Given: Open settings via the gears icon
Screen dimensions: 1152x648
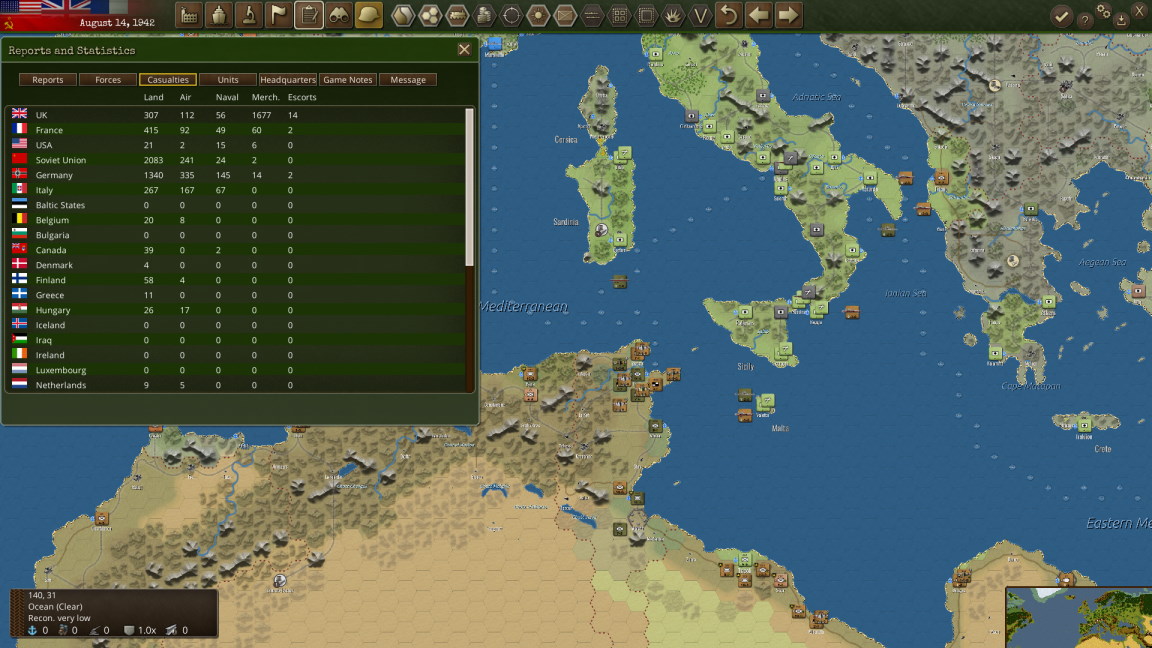Looking at the screenshot, I should click(x=1103, y=11).
